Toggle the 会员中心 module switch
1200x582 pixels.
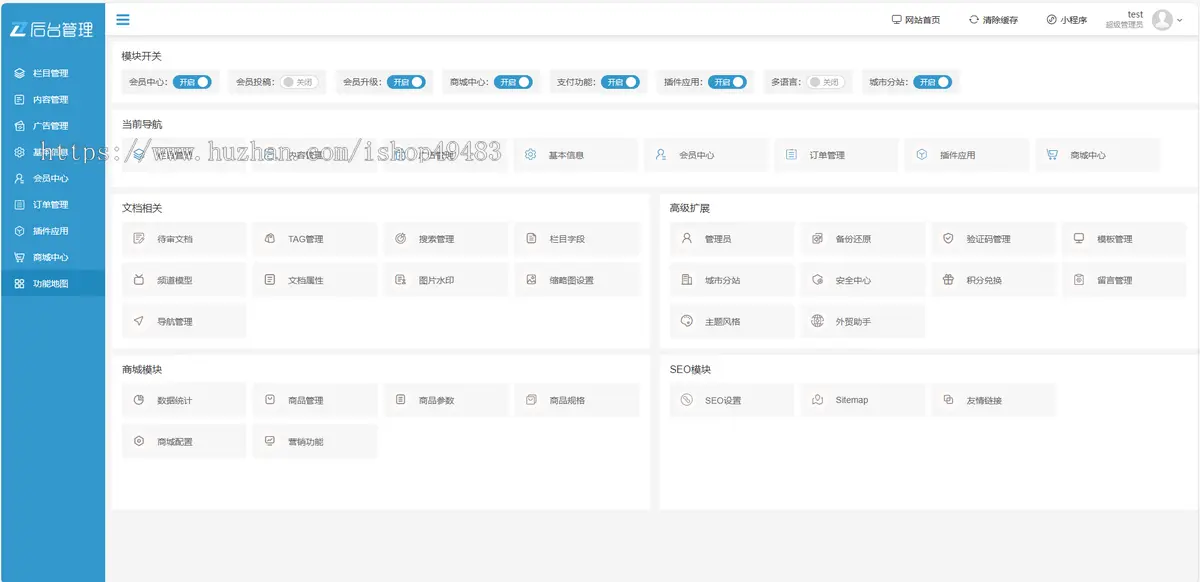click(x=192, y=82)
